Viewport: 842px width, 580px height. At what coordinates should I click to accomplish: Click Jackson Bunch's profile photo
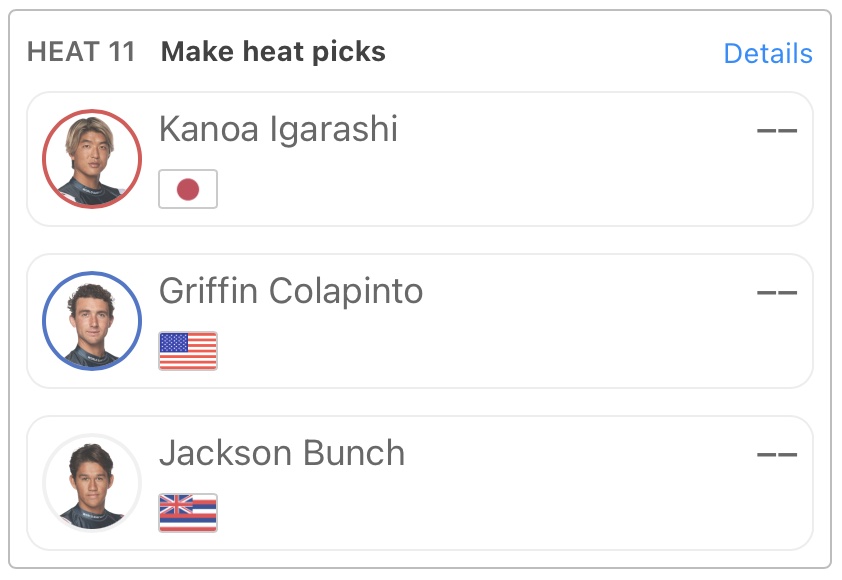pos(92,483)
